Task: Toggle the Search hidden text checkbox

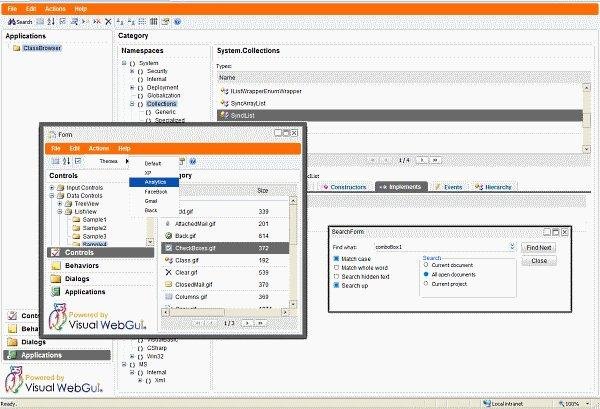Action: [336, 276]
